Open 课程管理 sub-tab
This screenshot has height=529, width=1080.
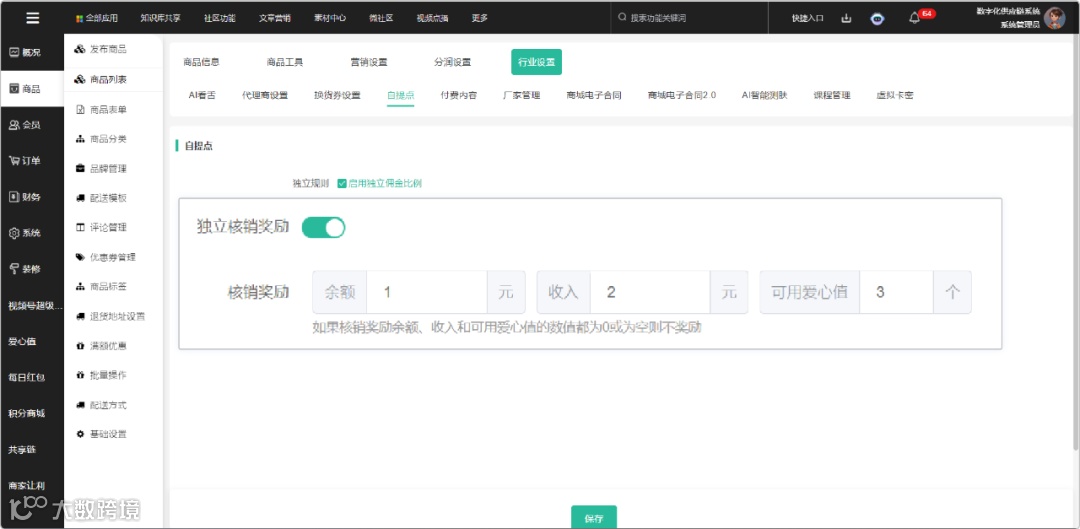pyautogui.click(x=832, y=96)
